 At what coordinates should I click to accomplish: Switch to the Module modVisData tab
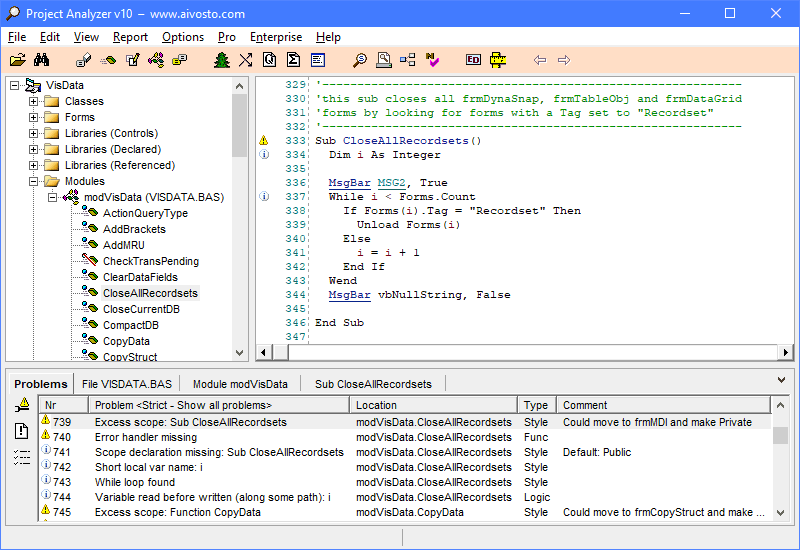tap(240, 384)
